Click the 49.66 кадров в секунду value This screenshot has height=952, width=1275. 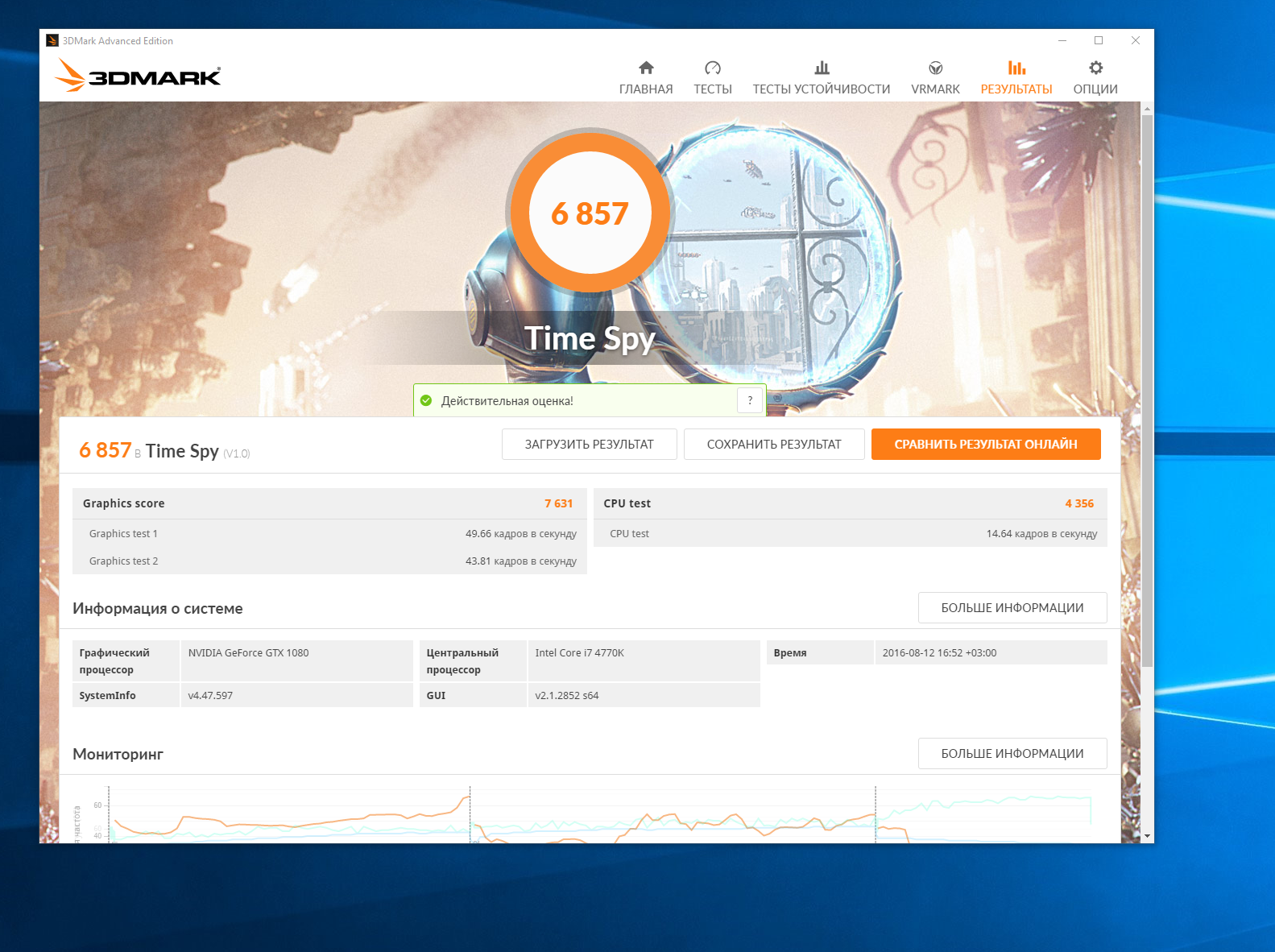coord(521,533)
